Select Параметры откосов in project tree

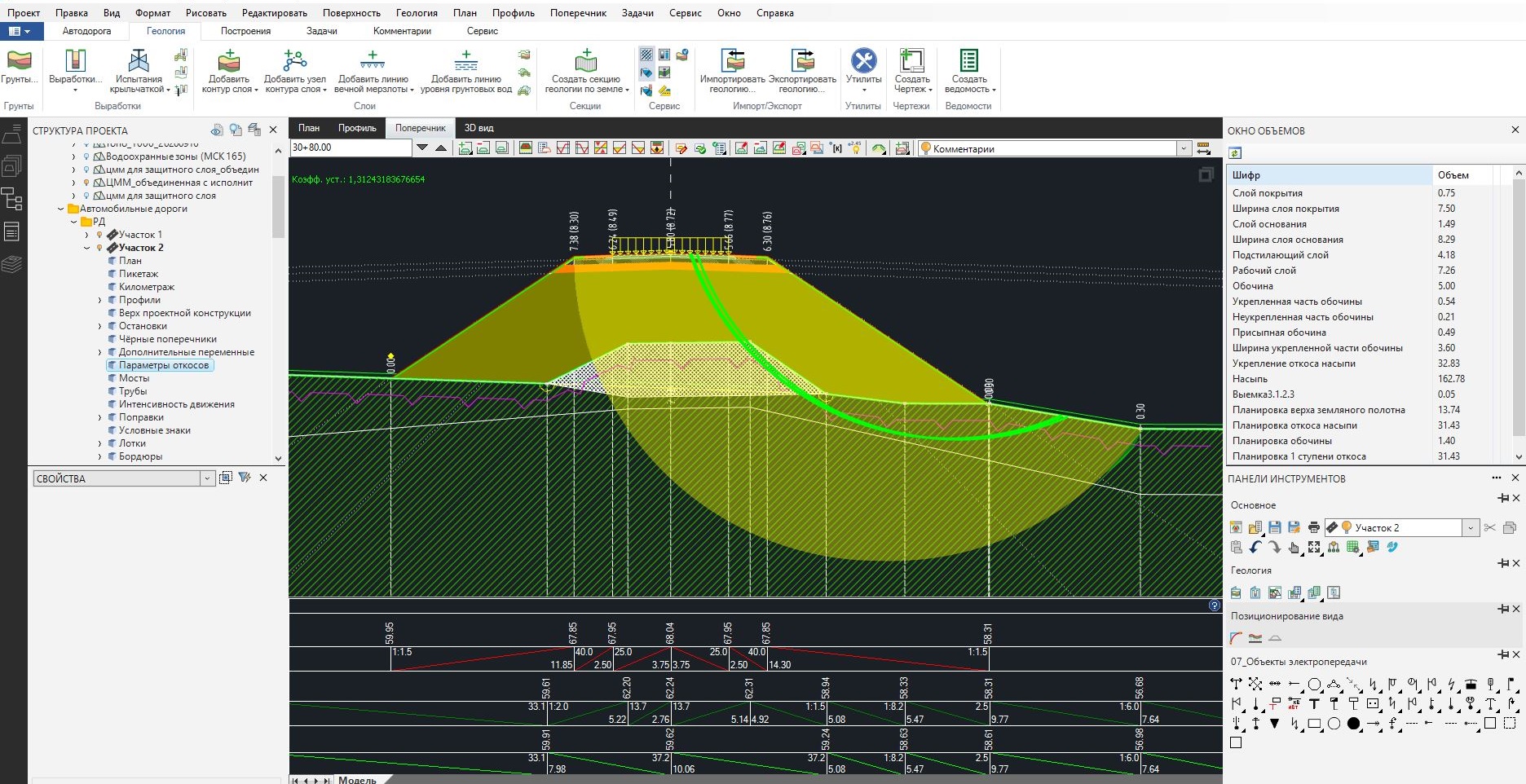click(165, 365)
